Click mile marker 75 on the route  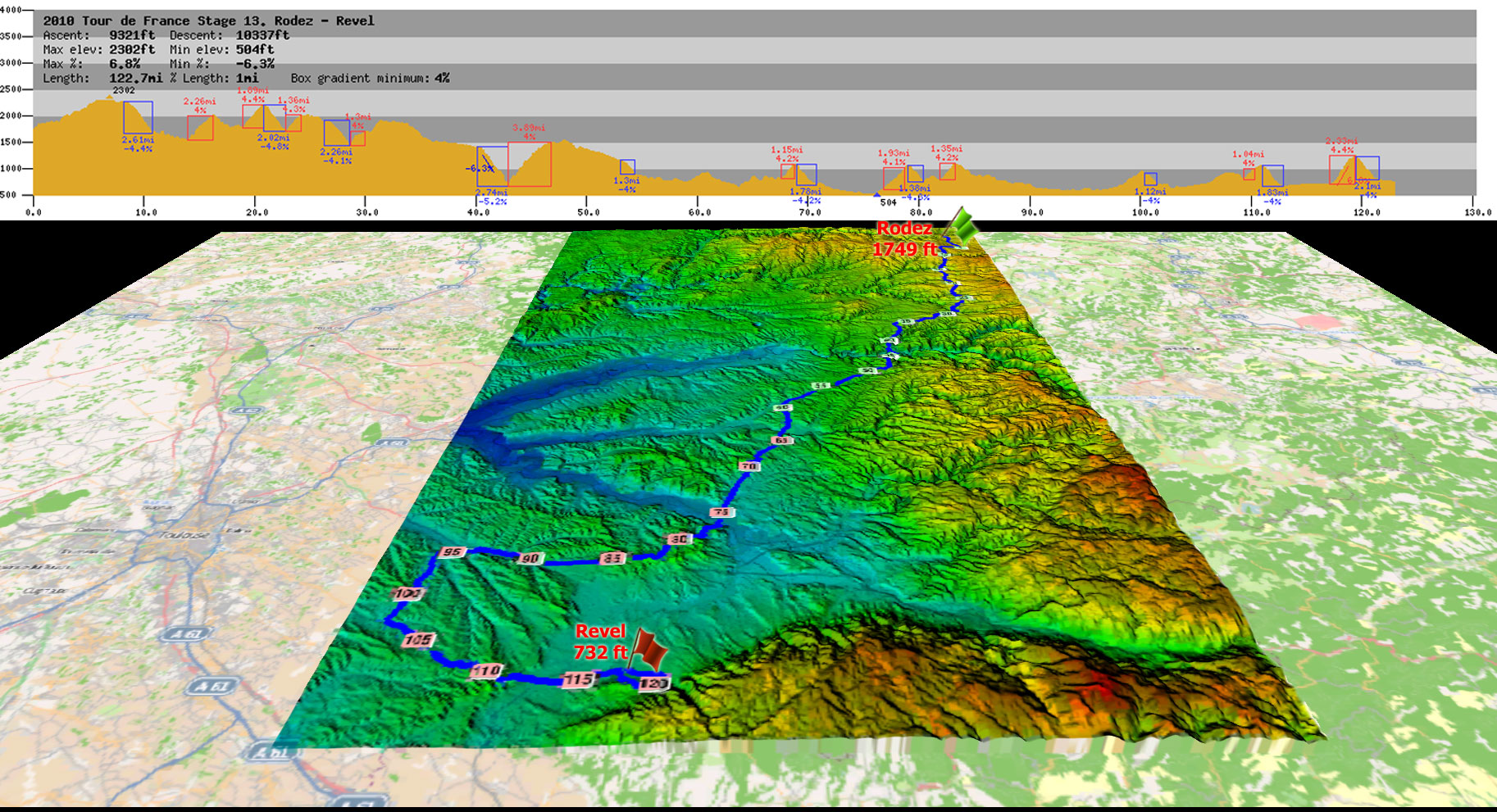point(721,512)
